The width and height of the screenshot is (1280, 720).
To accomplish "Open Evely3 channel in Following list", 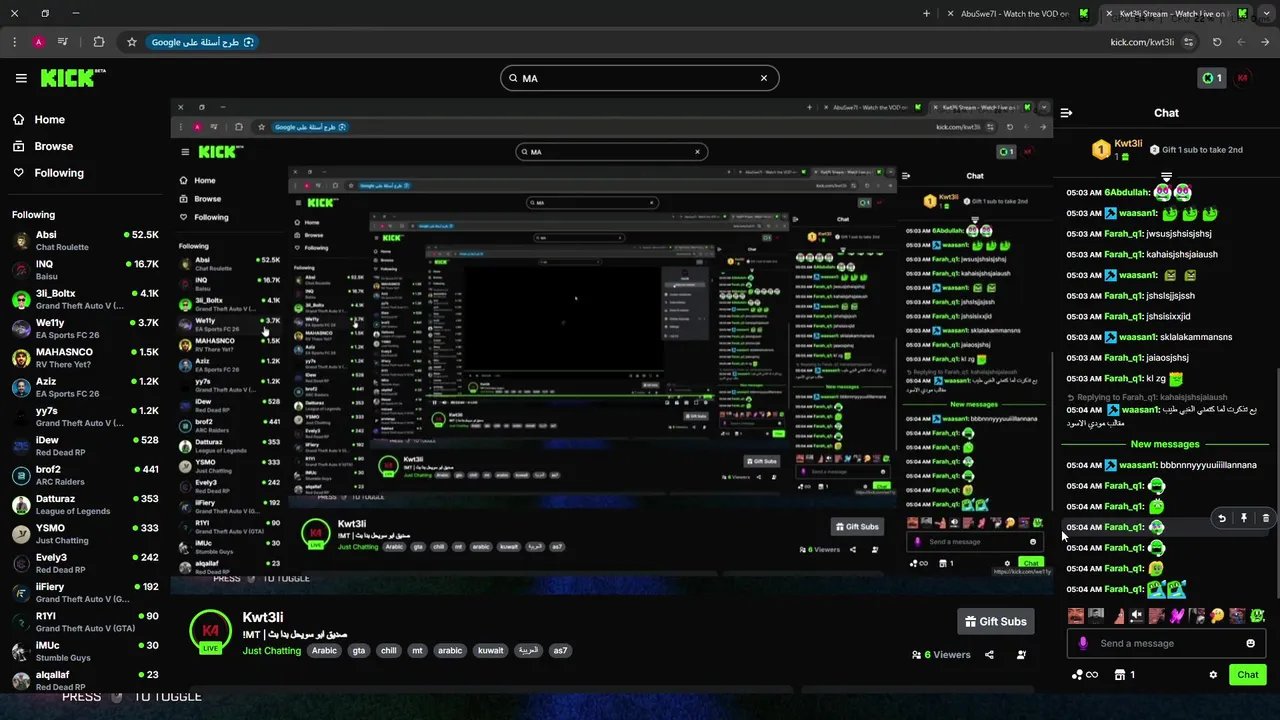I will tap(85, 563).
